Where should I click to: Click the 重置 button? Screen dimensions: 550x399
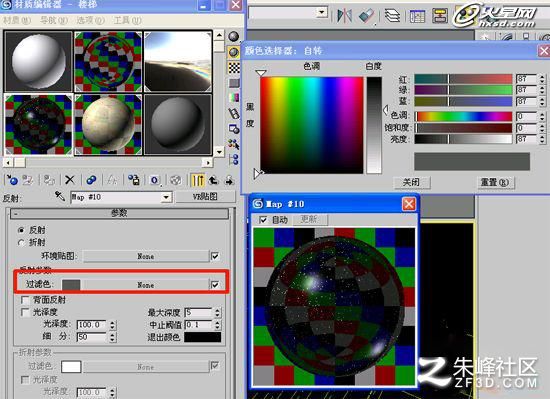point(494,182)
